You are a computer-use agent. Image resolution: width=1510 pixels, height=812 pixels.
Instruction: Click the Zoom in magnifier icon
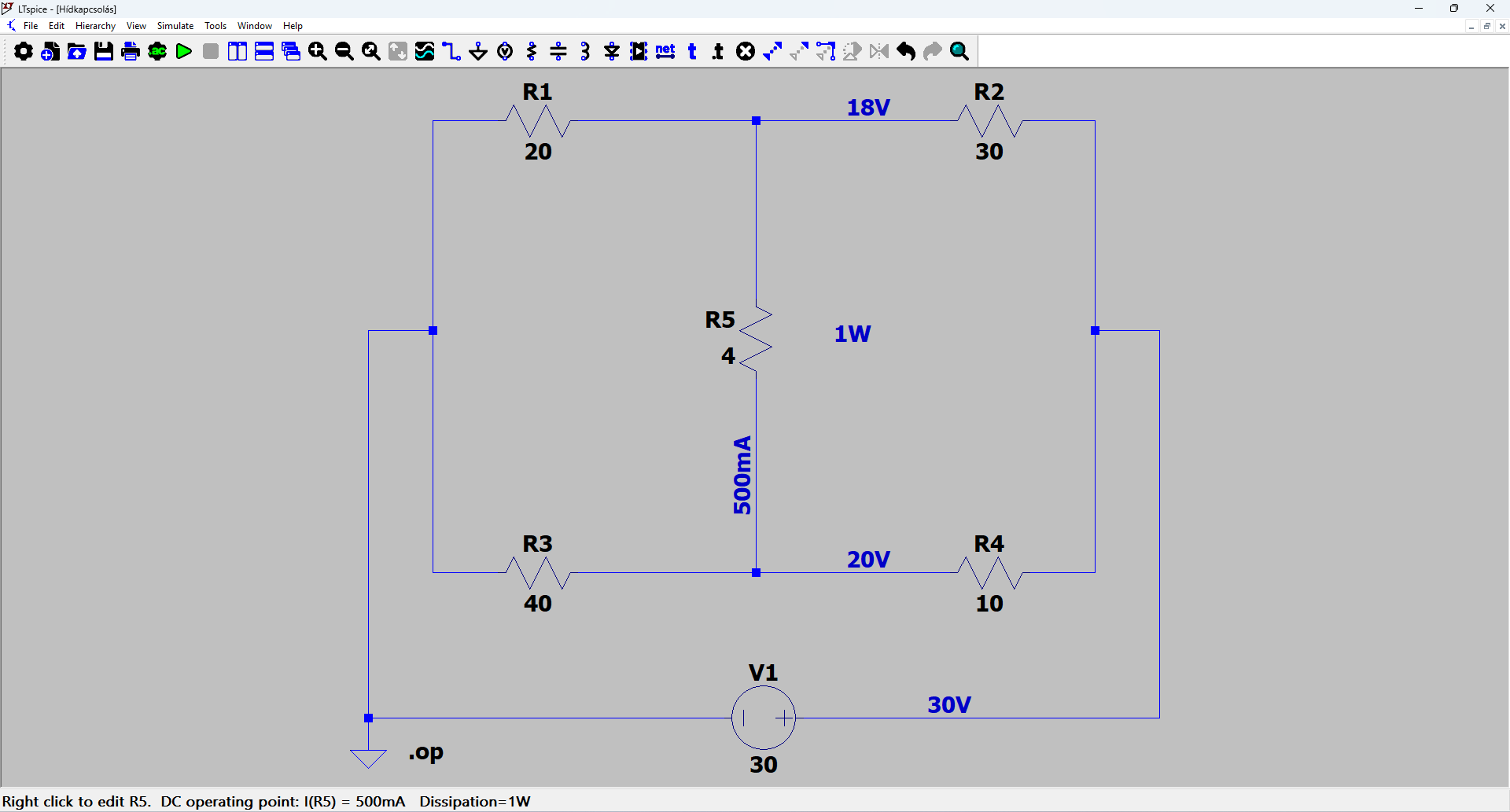pyautogui.click(x=318, y=52)
